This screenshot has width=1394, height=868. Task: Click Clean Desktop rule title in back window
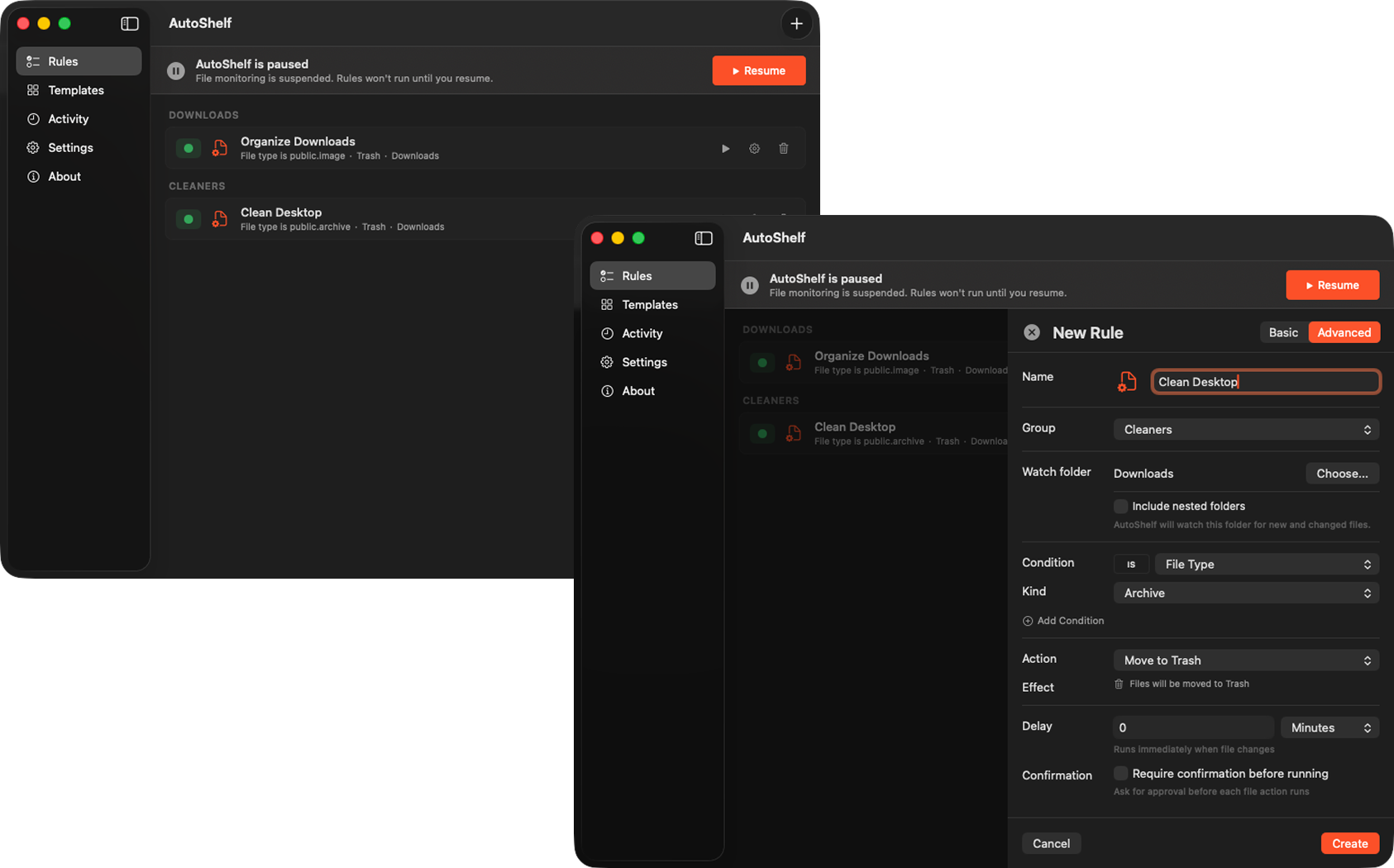point(281,212)
